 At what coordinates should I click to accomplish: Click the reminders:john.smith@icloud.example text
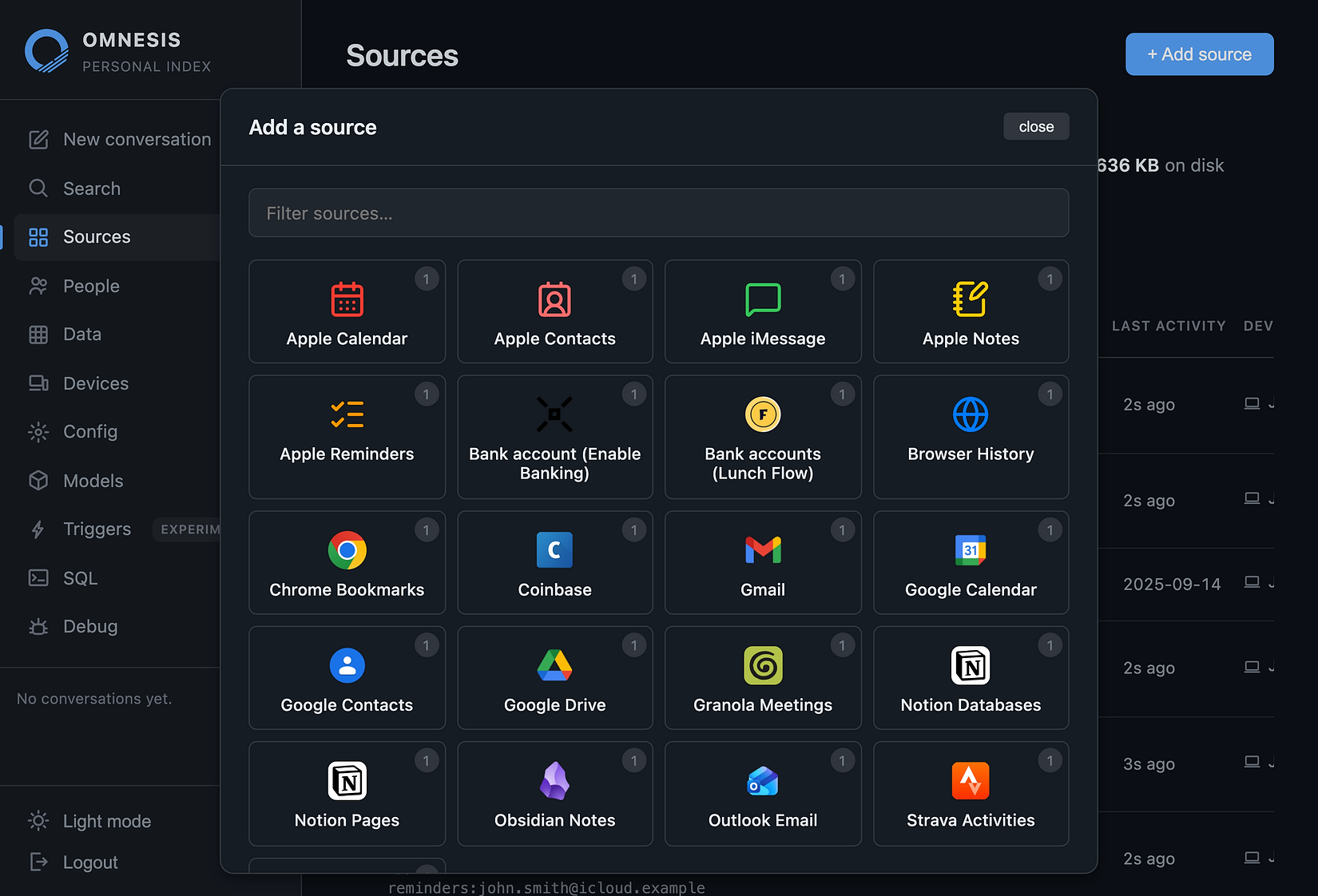(546, 887)
